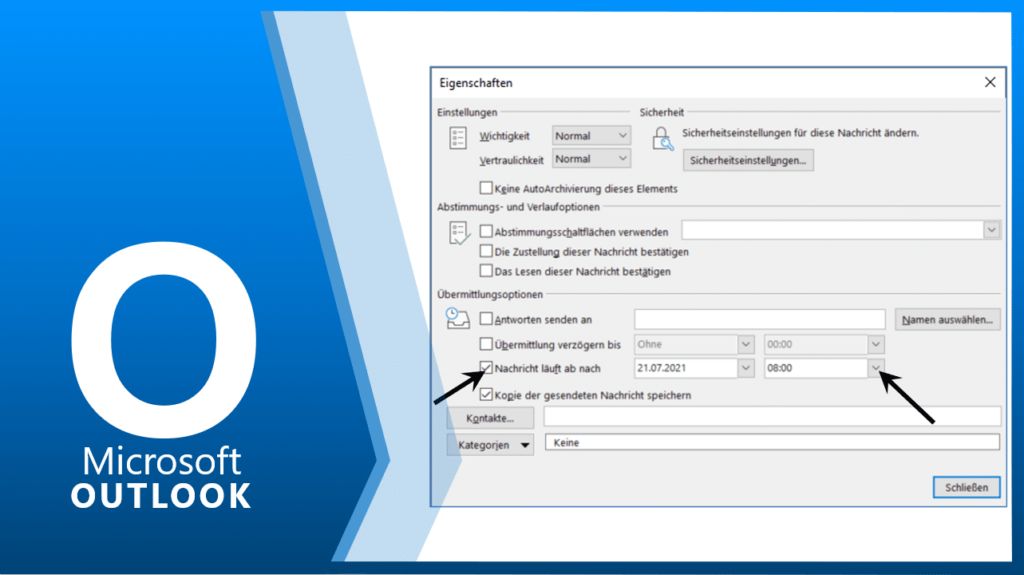Click the Kontakte text field

[772, 417]
